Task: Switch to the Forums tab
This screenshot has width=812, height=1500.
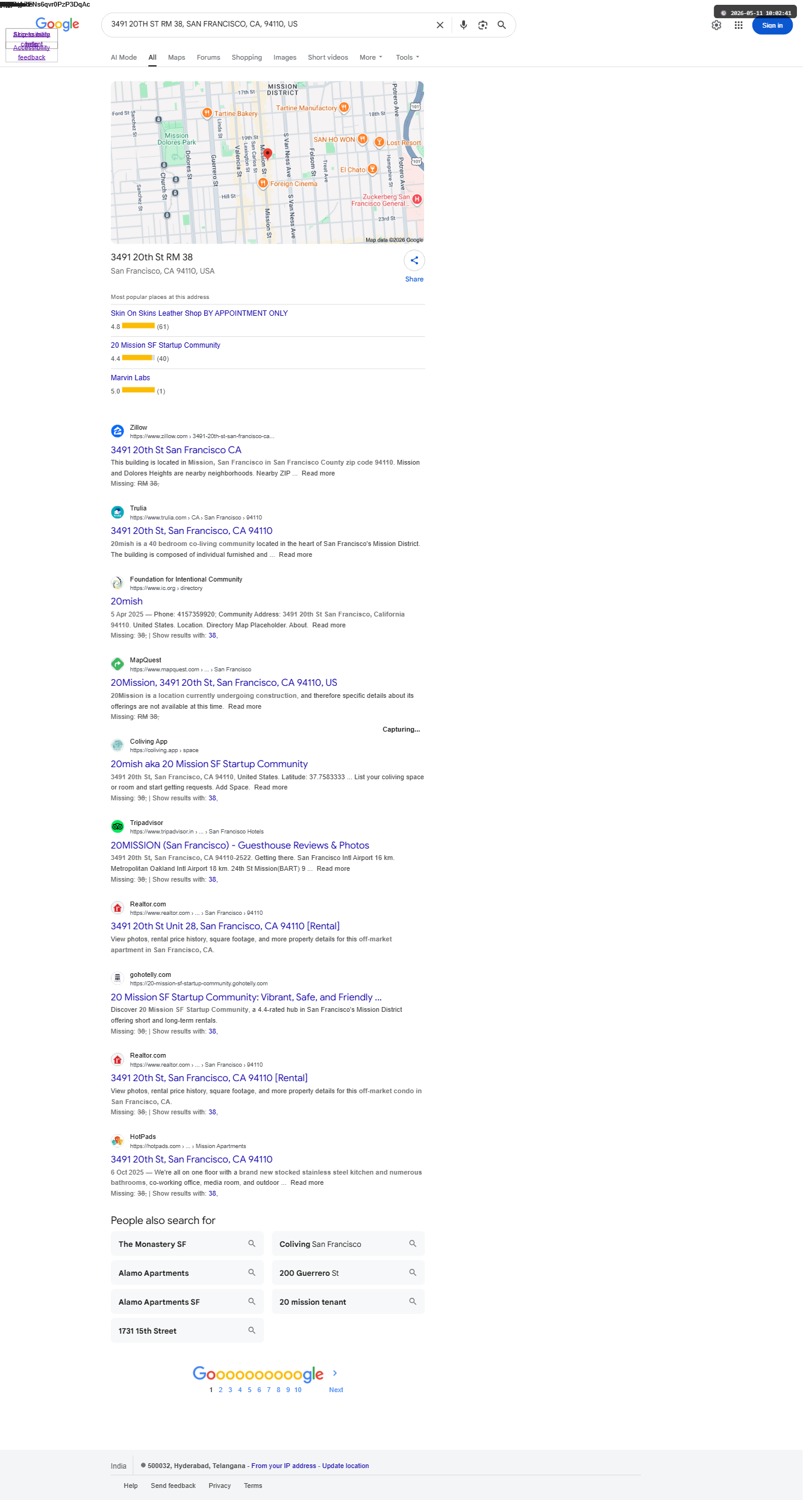Action: (208, 57)
